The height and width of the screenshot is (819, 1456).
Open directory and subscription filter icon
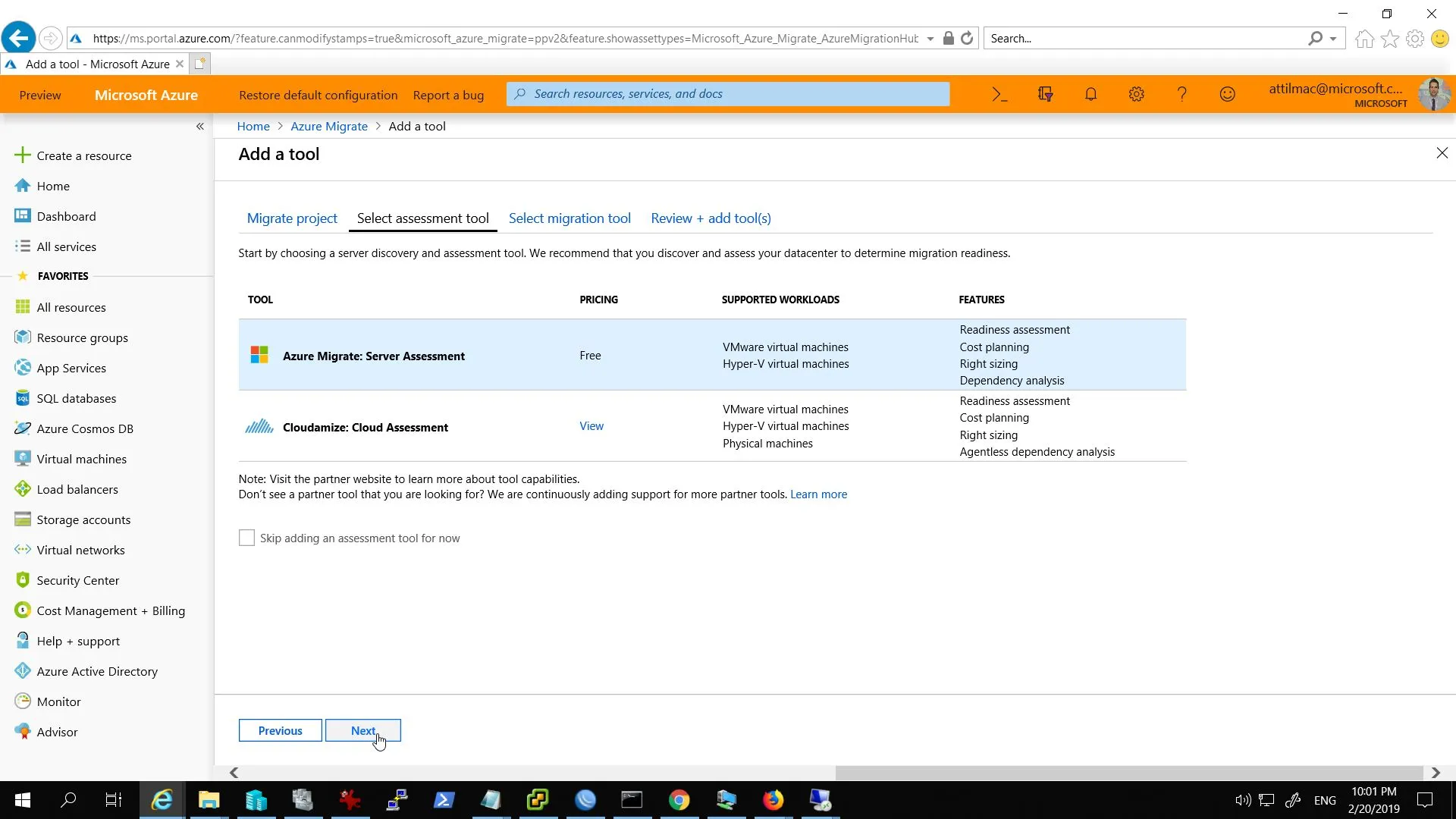point(1045,94)
